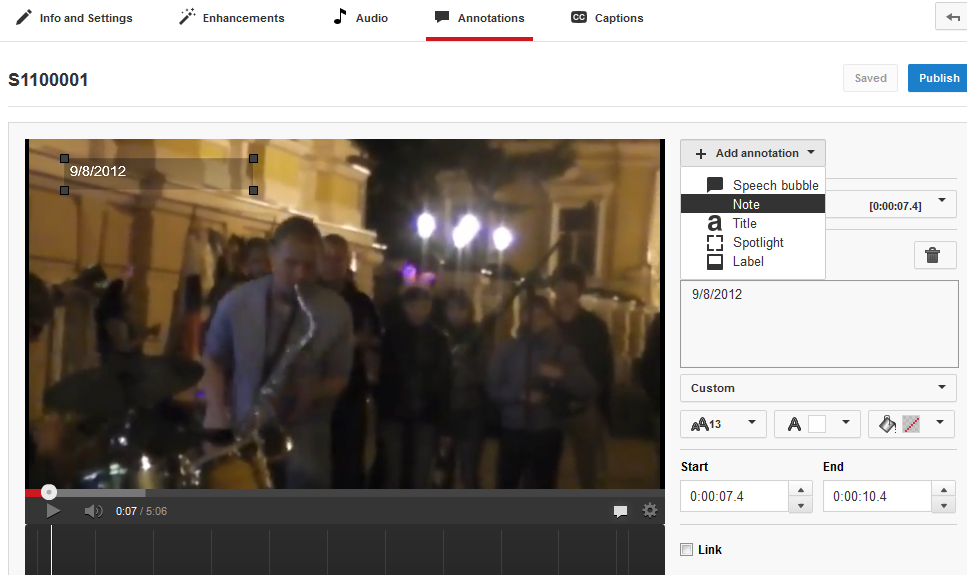Click the Label icon in menu
This screenshot has width=967, height=575.
point(715,262)
